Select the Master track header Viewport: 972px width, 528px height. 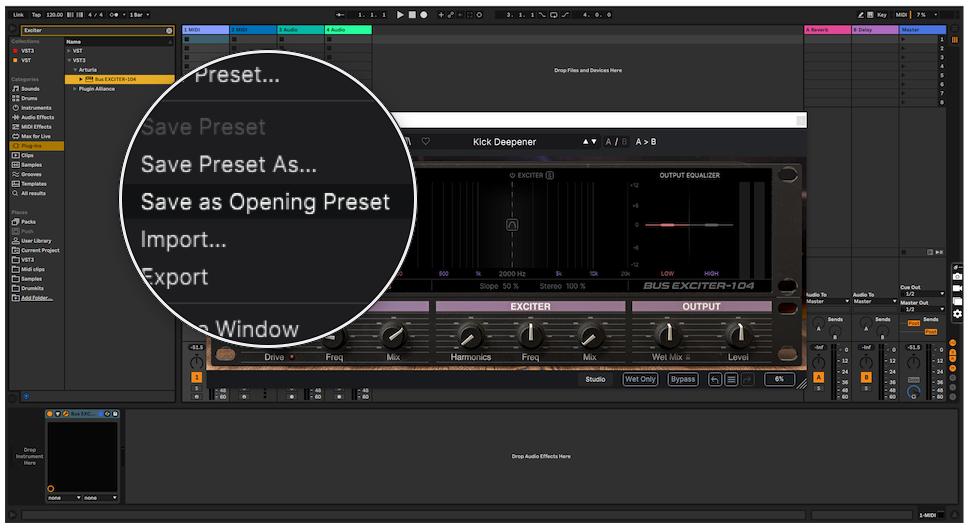[x=923, y=30]
